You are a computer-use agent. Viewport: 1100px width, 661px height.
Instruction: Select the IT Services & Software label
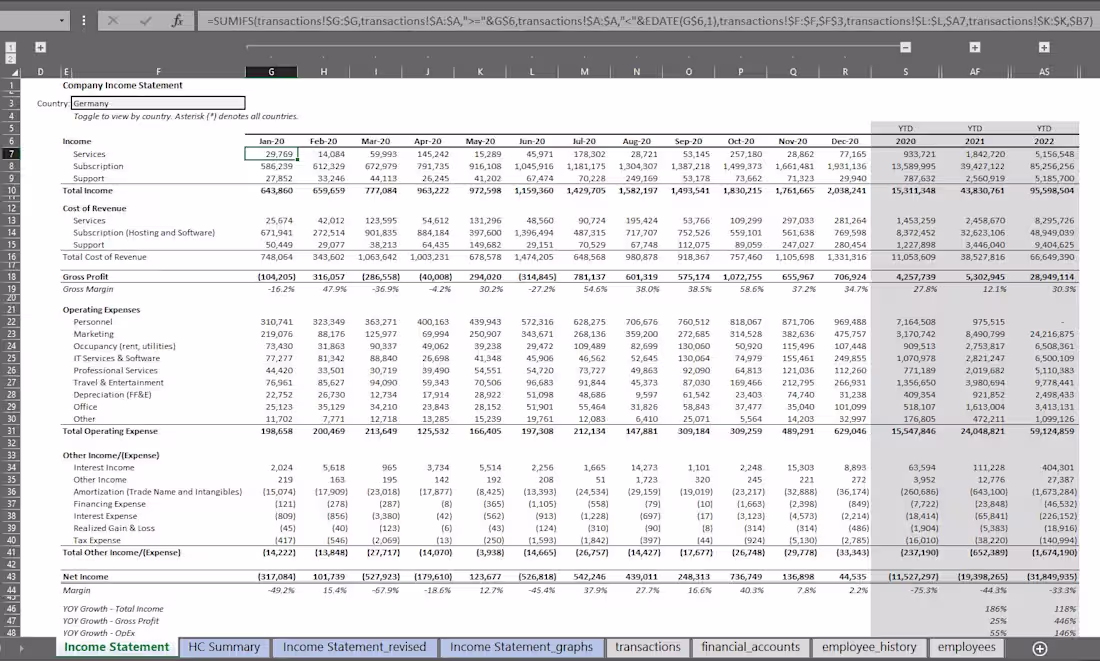point(116,359)
